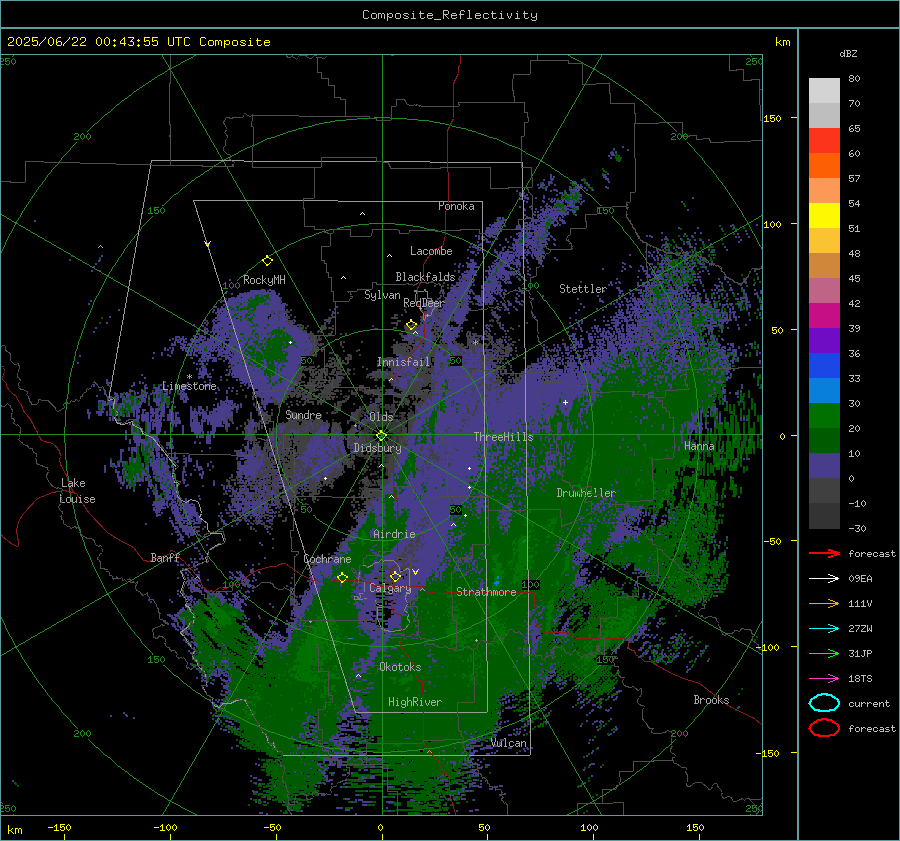This screenshot has height=841, width=900.
Task: Click the Strathmore label
Action: pyautogui.click(x=486, y=592)
